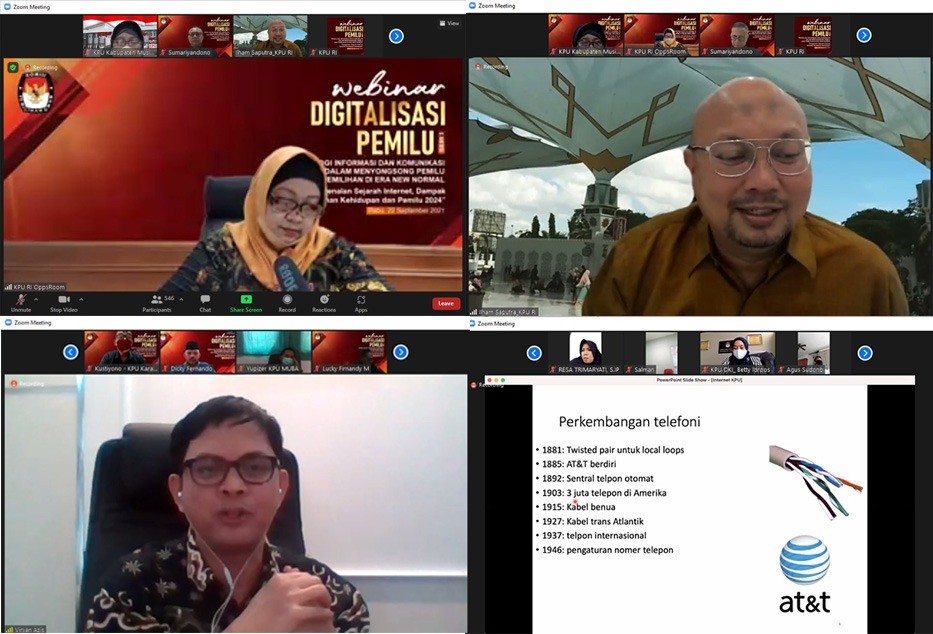Show next participants in the slide window
The height and width of the screenshot is (634, 933).
864,353
